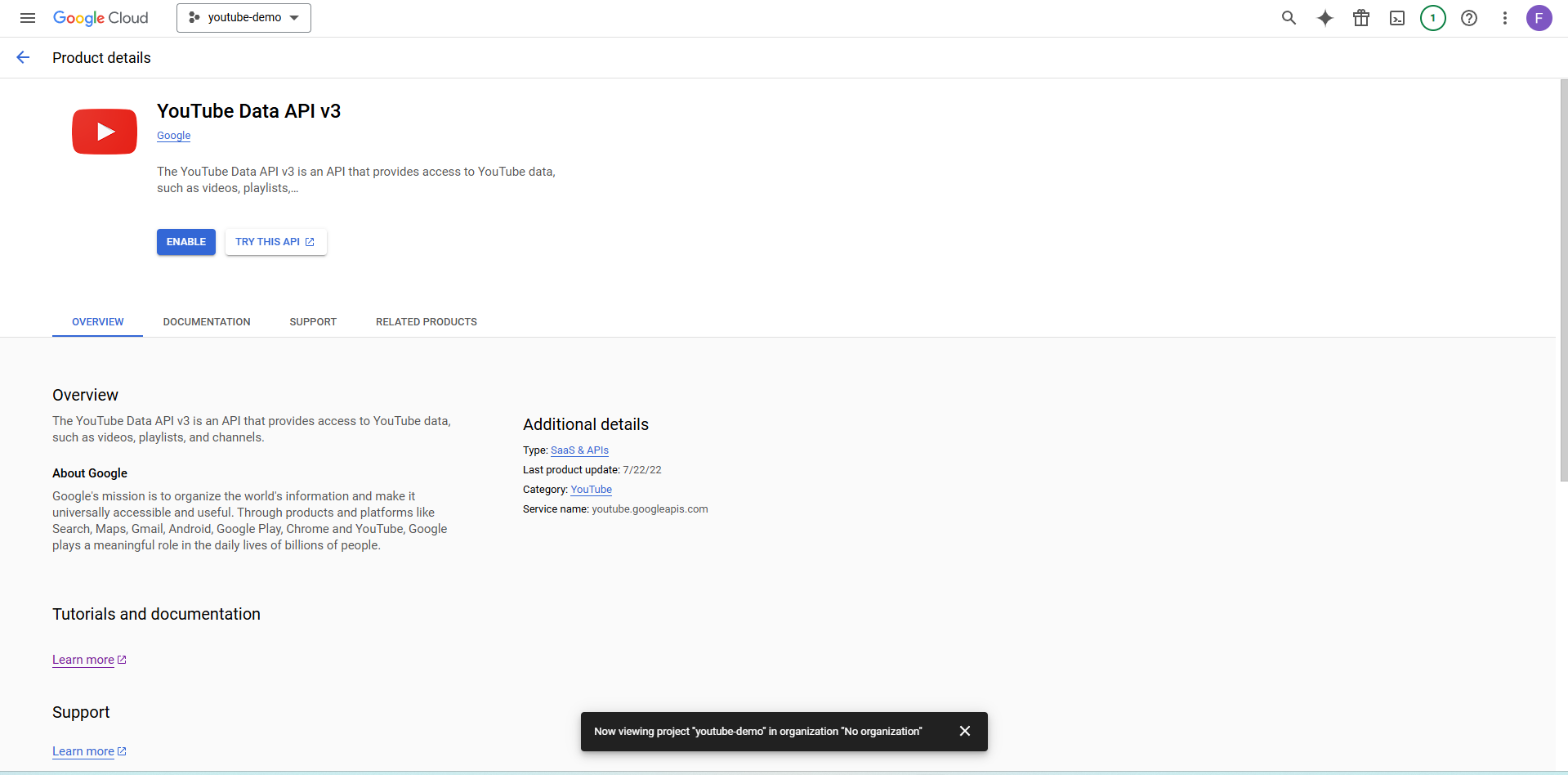
Task: Open the three-dot overflow menu
Action: 1504,17
